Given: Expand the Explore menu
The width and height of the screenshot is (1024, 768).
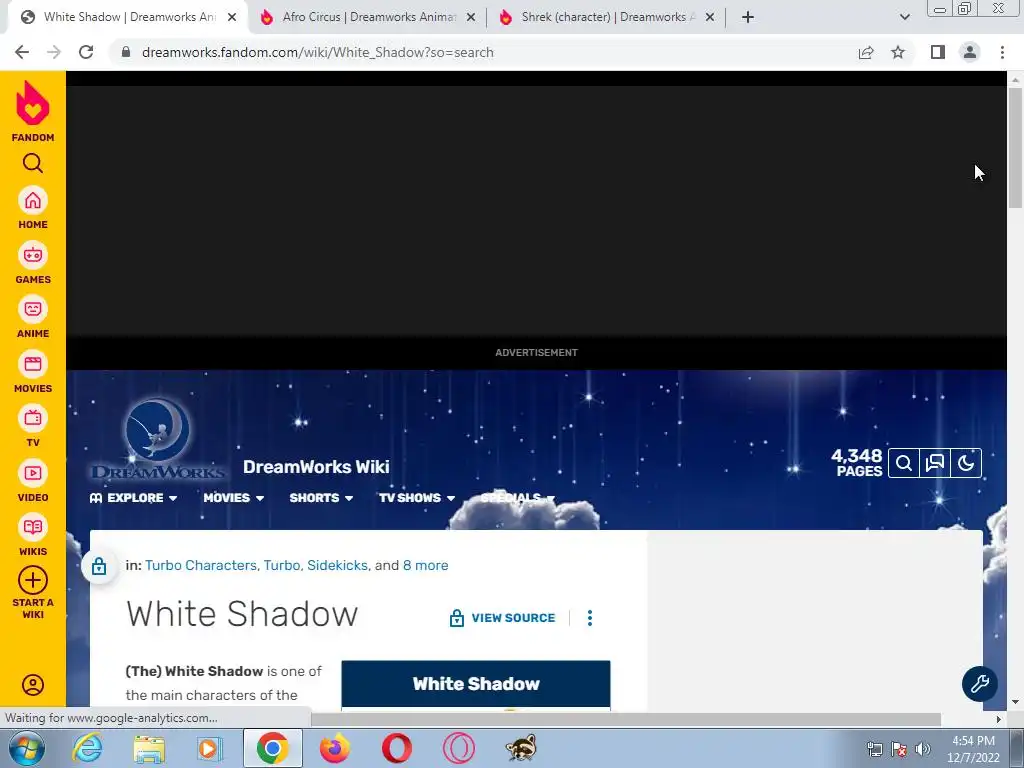Looking at the screenshot, I should pos(133,498).
